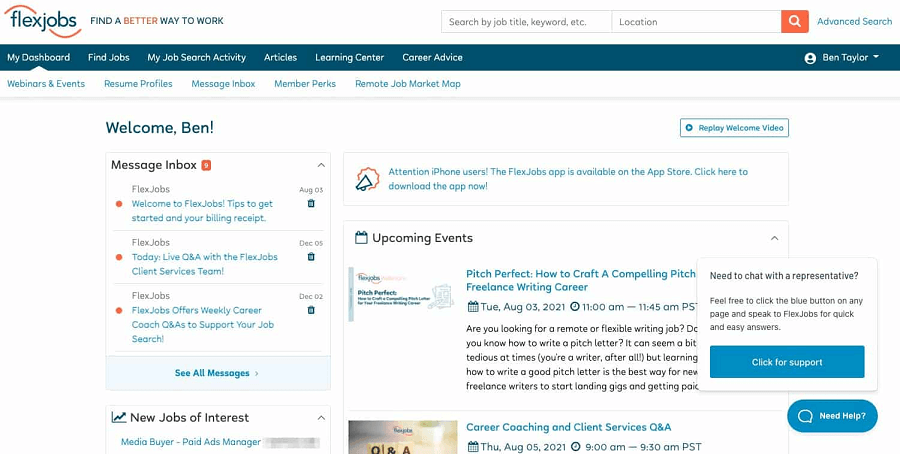Open Member Perks sub-navigation link
This screenshot has width=900, height=454.
pos(305,84)
